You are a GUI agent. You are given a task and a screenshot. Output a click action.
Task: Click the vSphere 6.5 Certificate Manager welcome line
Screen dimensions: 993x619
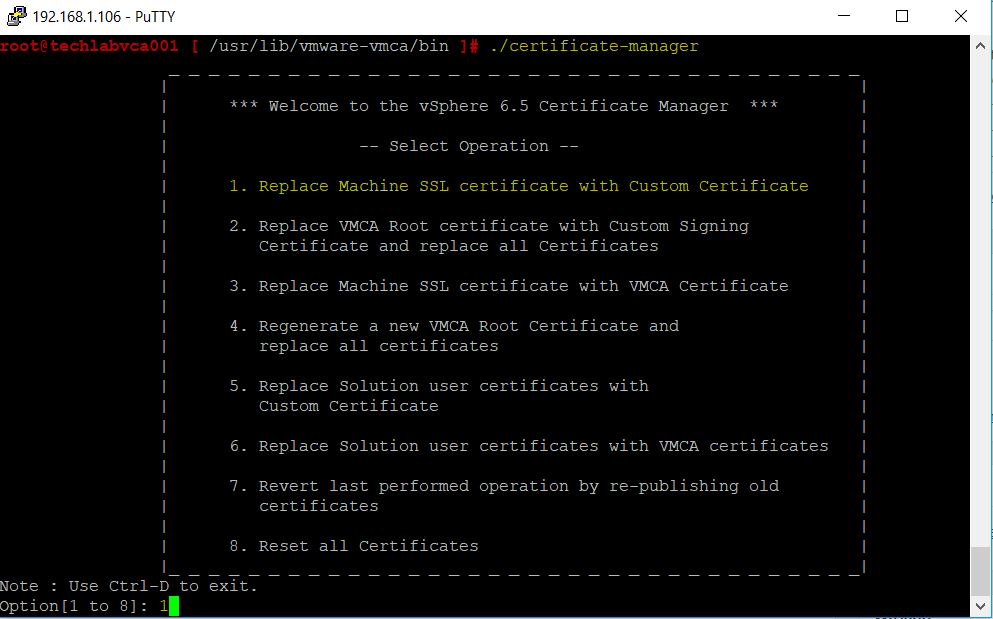(503, 106)
